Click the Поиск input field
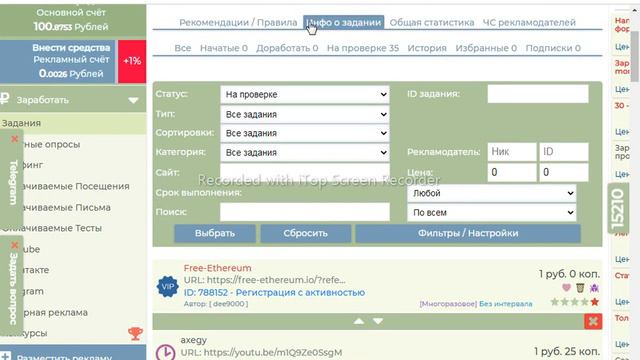This screenshot has width=640, height=360. click(x=304, y=212)
